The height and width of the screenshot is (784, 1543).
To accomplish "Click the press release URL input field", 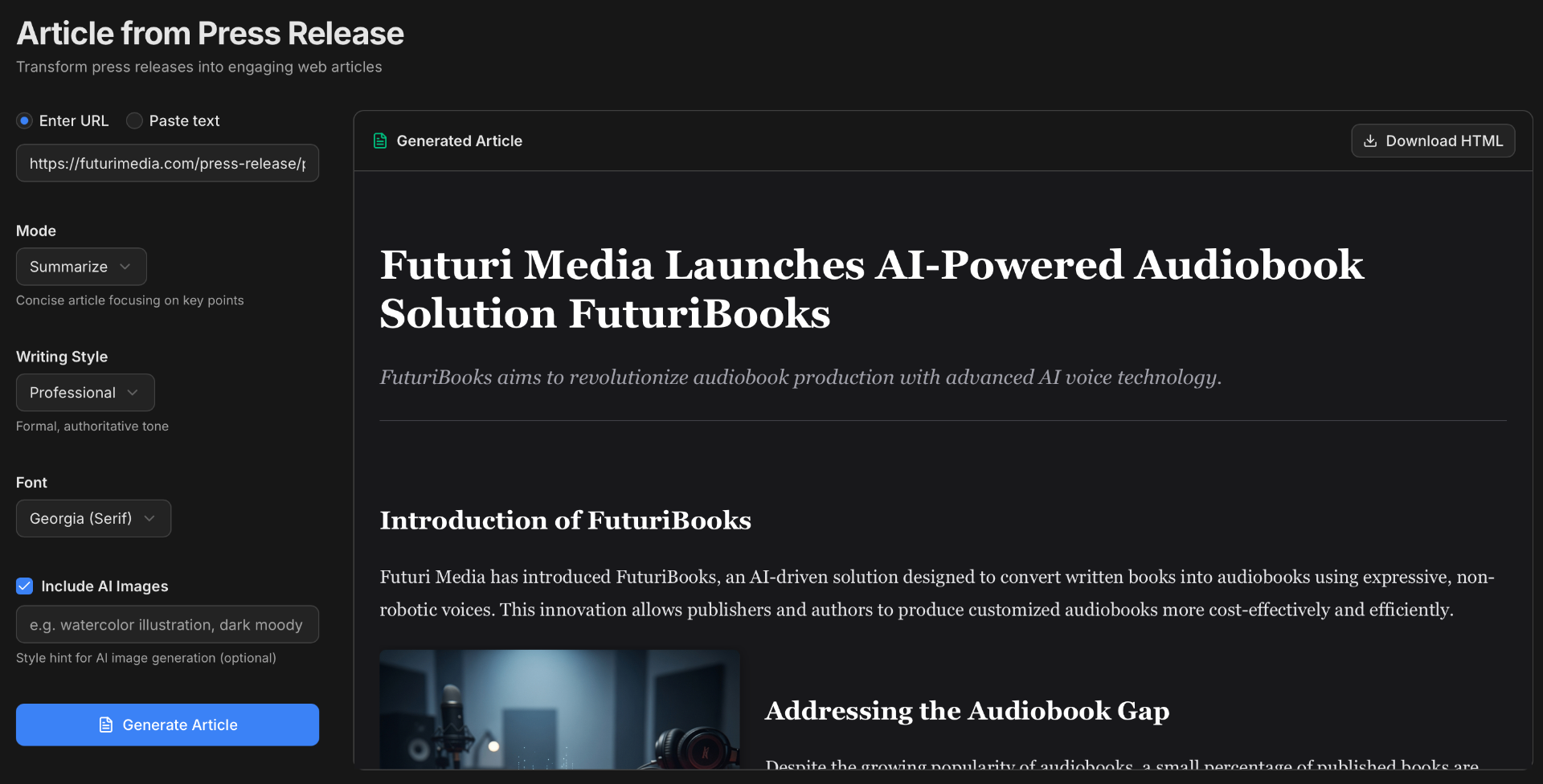I will coord(167,163).
